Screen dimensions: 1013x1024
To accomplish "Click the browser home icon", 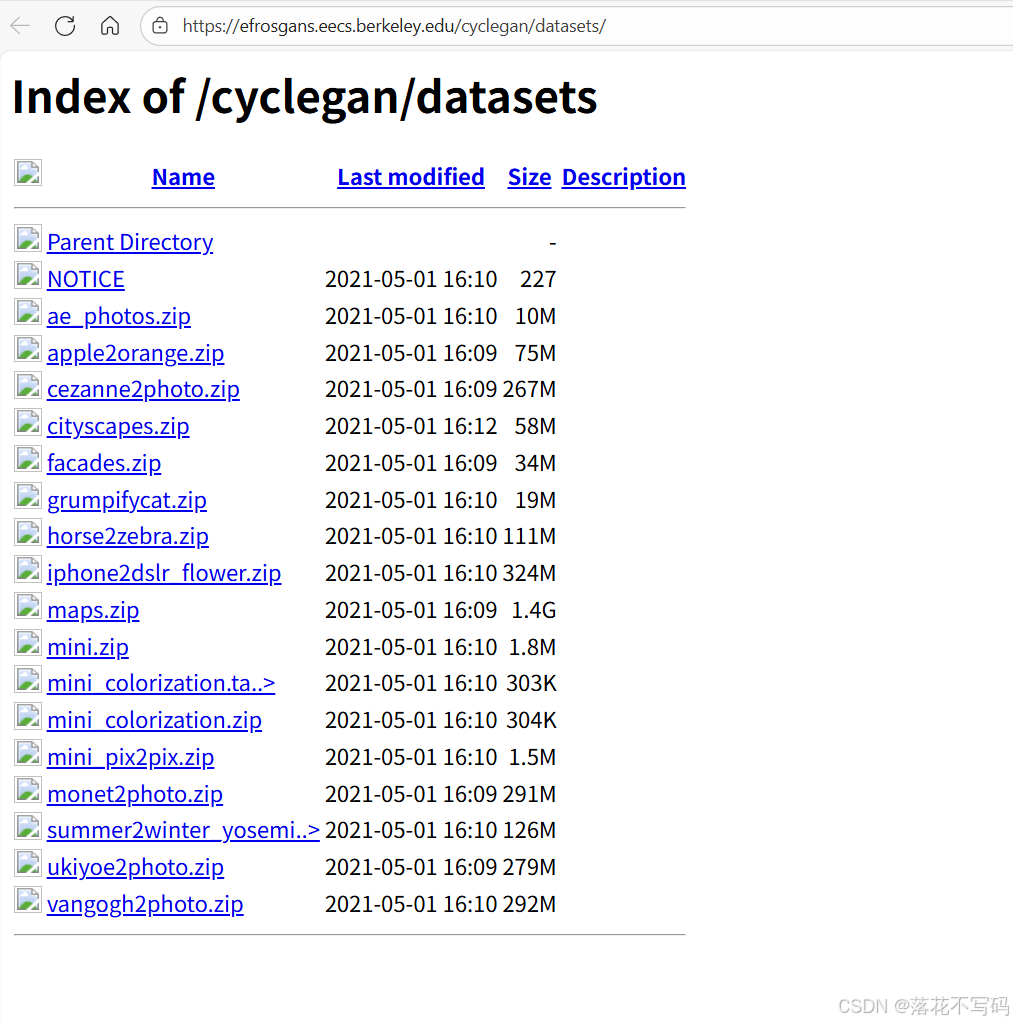I will tap(109, 26).
